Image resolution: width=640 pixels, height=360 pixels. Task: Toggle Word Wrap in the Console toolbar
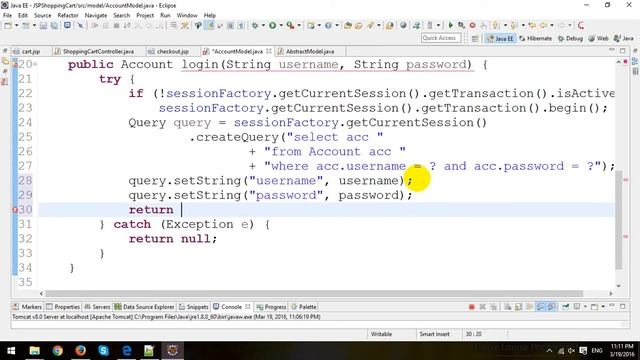[529, 307]
